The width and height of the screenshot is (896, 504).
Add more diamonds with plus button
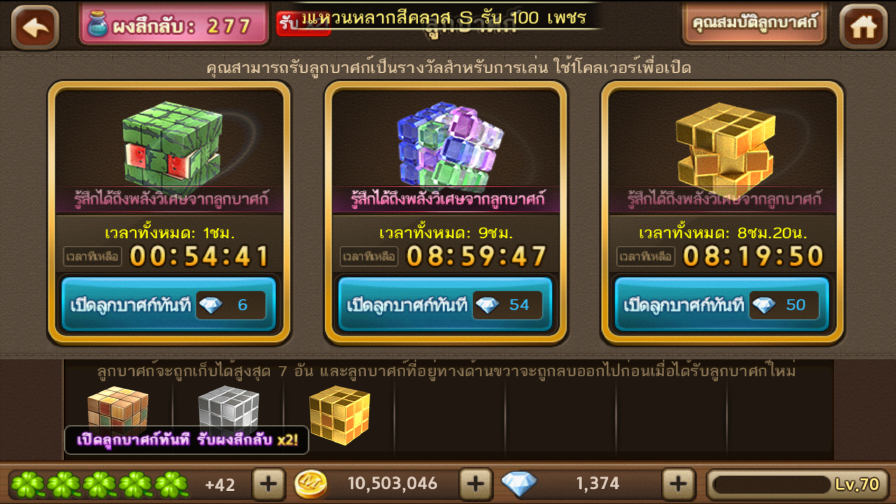[x=678, y=484]
